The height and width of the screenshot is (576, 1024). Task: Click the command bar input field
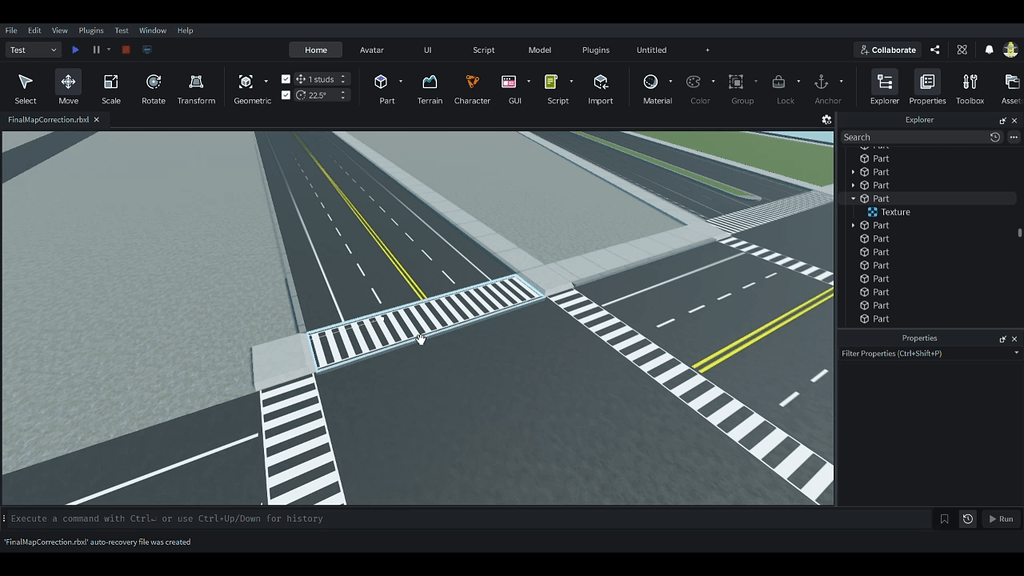point(470,519)
